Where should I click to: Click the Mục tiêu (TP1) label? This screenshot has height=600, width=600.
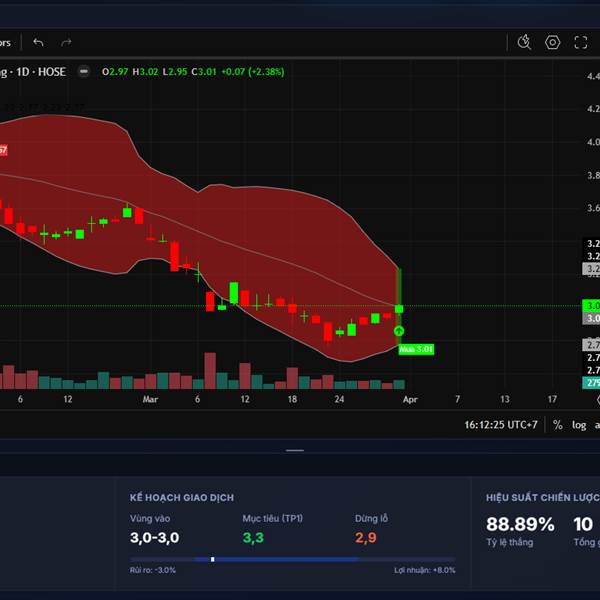[272, 518]
